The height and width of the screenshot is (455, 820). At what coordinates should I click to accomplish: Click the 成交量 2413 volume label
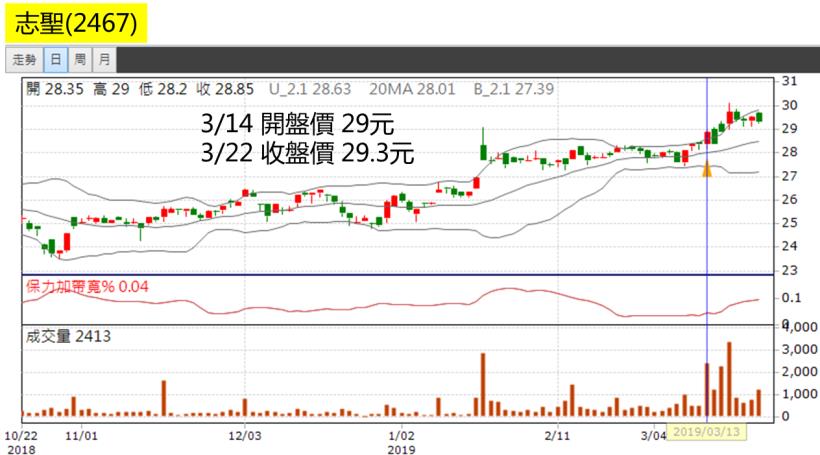[x=68, y=336]
